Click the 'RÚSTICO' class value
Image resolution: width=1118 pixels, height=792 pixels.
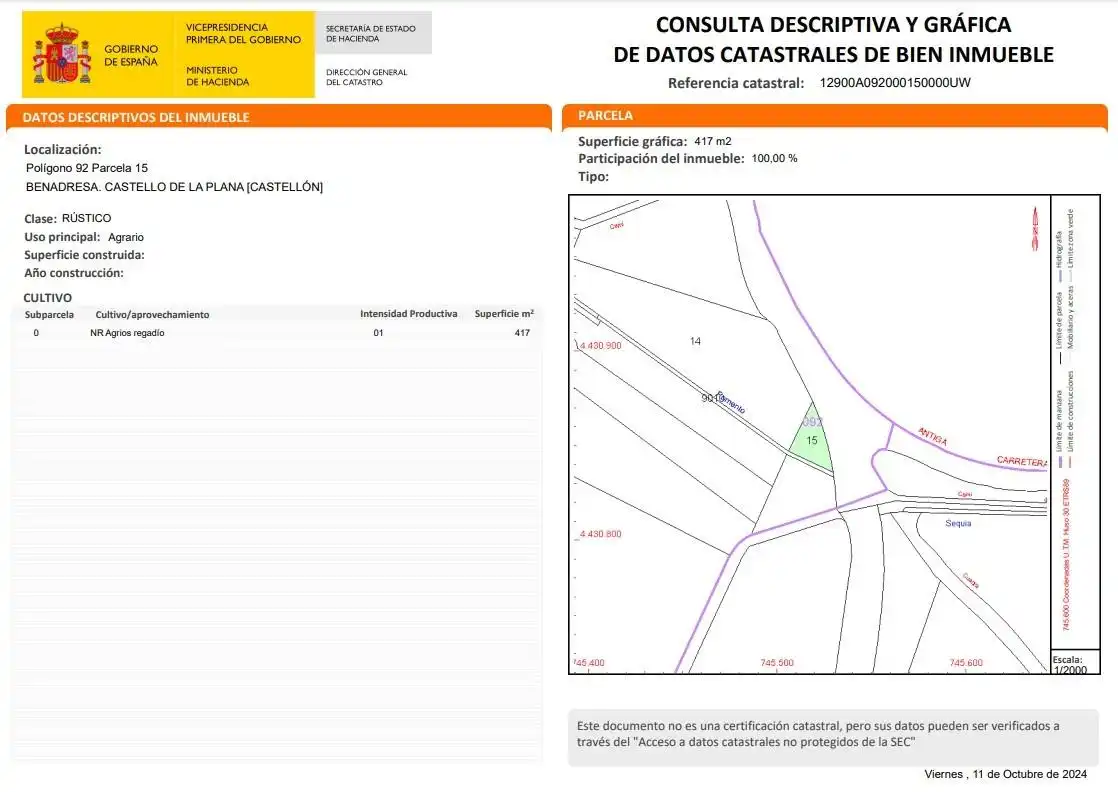click(x=86, y=218)
